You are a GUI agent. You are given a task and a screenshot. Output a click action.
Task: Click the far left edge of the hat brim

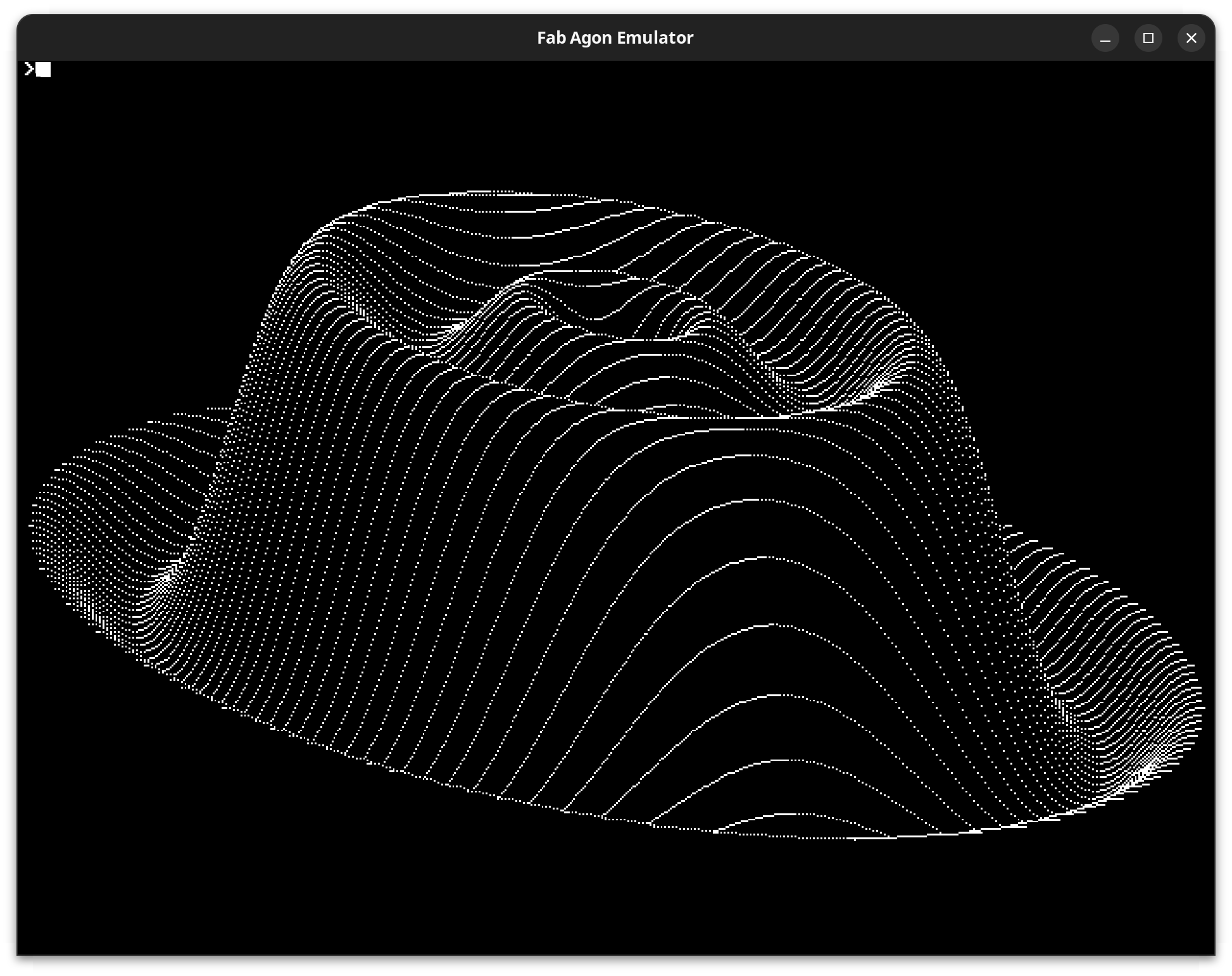click(x=33, y=525)
